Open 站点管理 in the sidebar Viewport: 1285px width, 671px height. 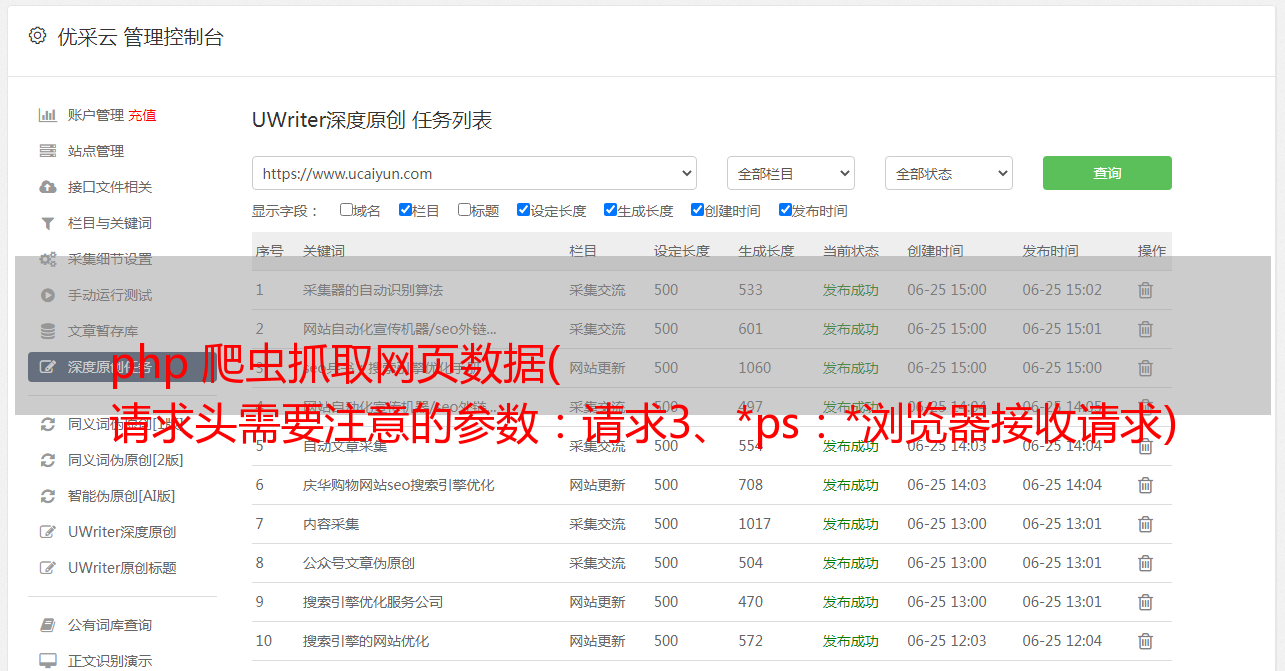tap(96, 151)
